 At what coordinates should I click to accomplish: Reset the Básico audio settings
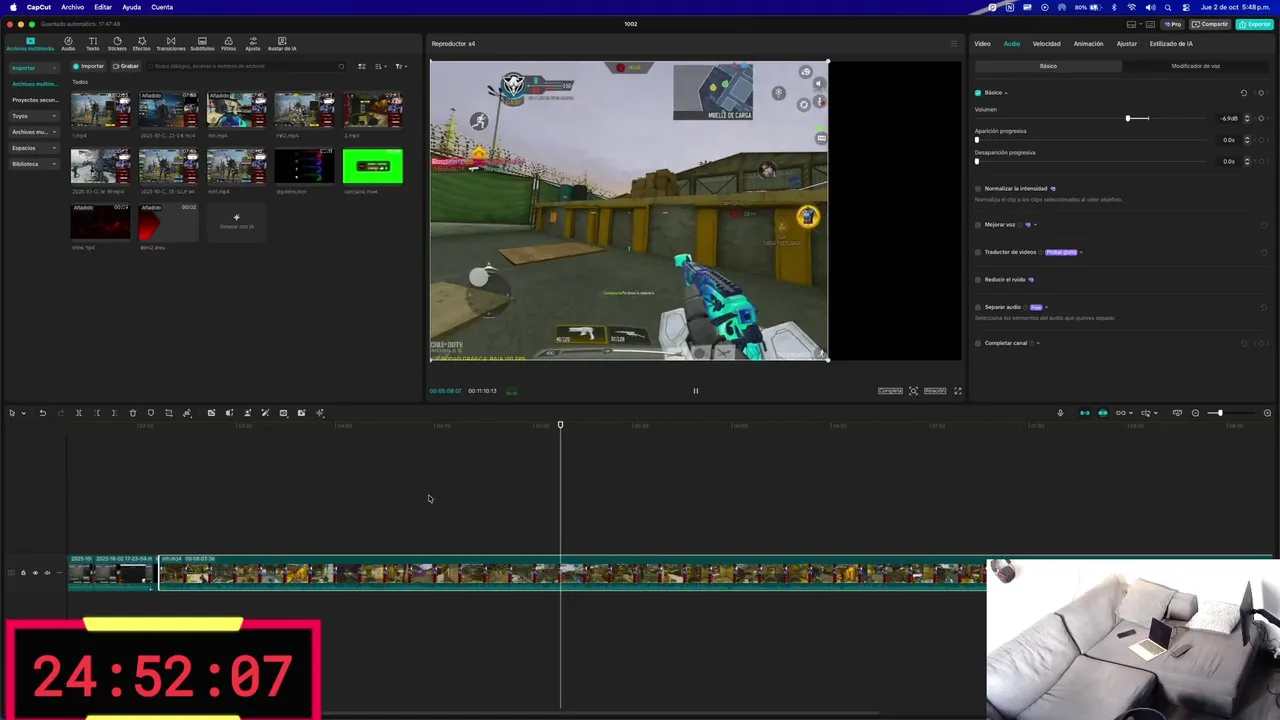pos(1244,93)
